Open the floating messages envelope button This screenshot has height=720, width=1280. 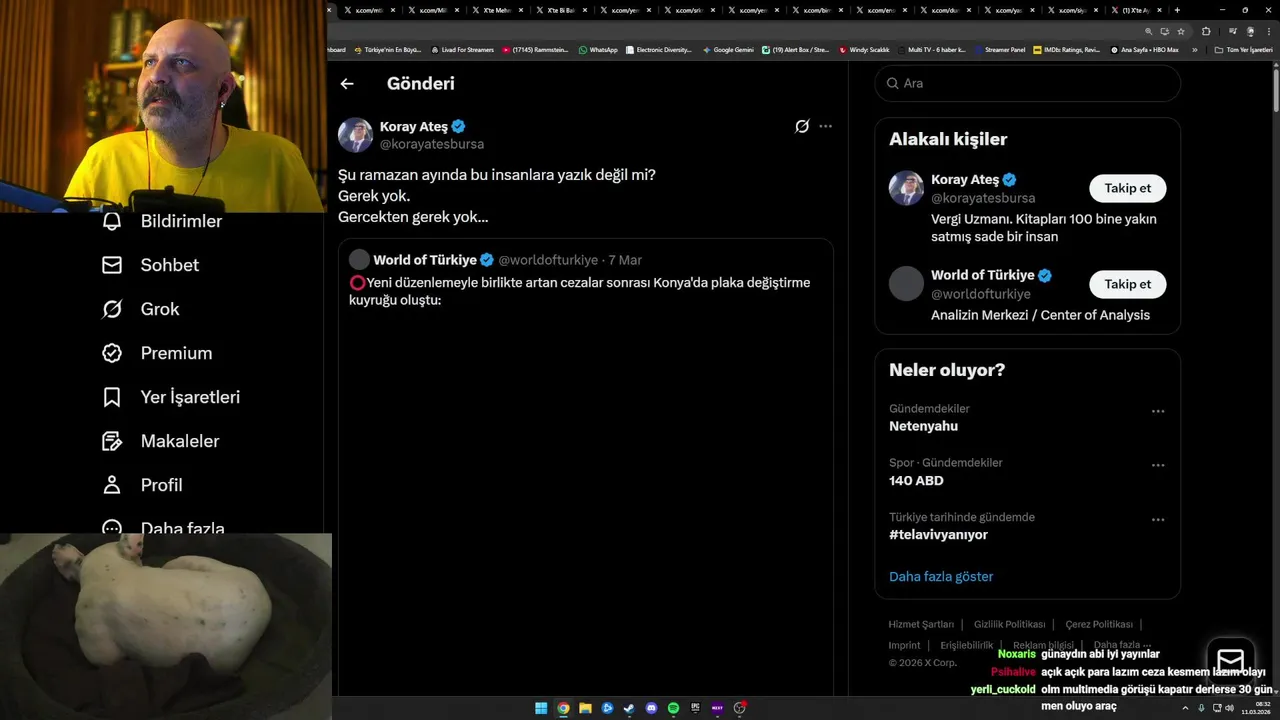point(1230,661)
